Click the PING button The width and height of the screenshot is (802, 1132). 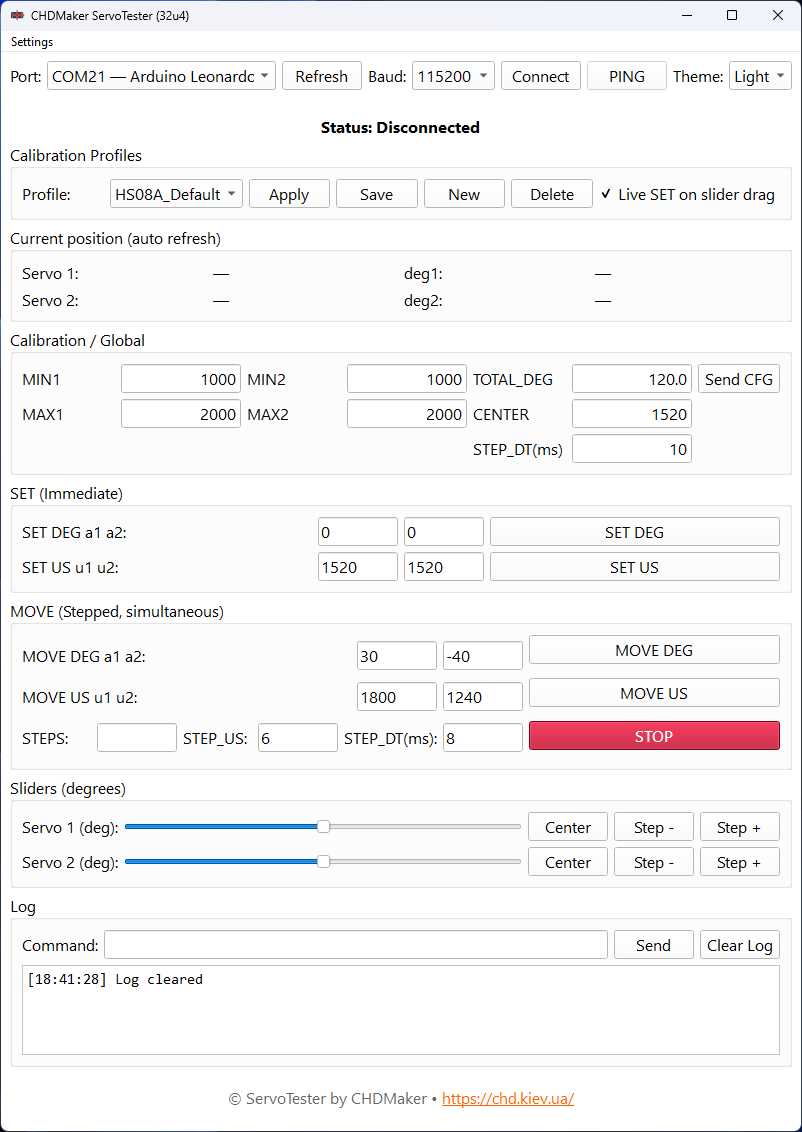point(626,76)
